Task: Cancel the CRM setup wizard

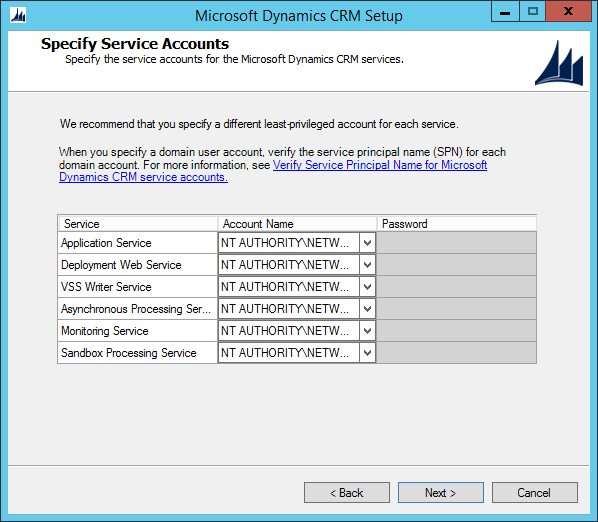Action: [x=535, y=493]
